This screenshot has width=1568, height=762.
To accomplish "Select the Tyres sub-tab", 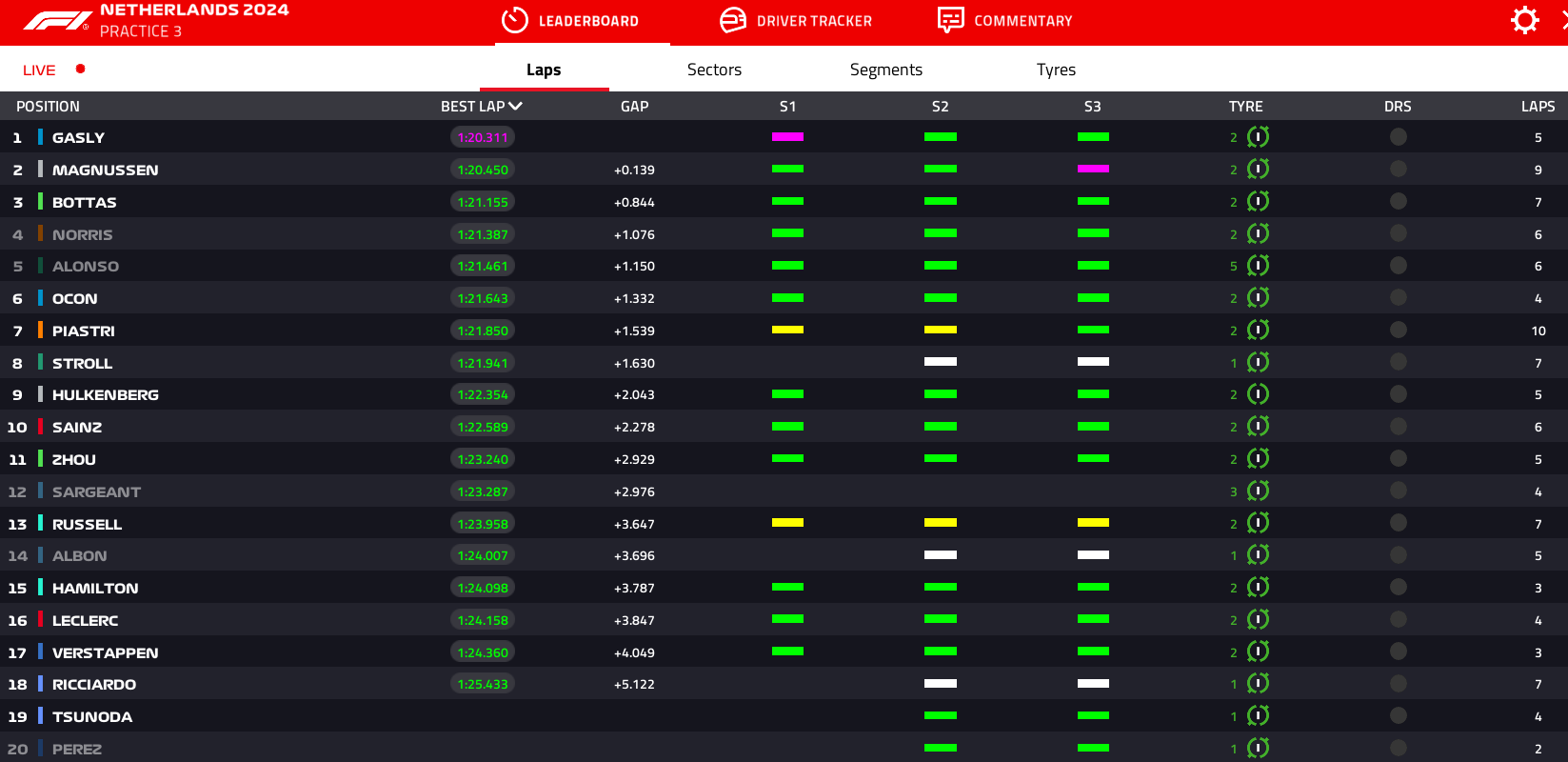I will tap(1056, 70).
